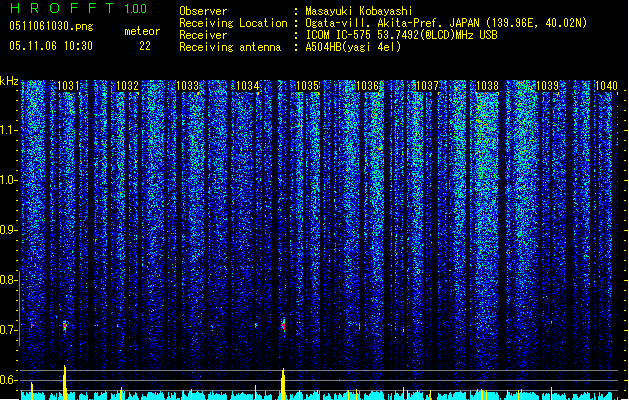The image size is (629, 400).
Task: Click the Receiving Location label
Action: (x=233, y=23)
